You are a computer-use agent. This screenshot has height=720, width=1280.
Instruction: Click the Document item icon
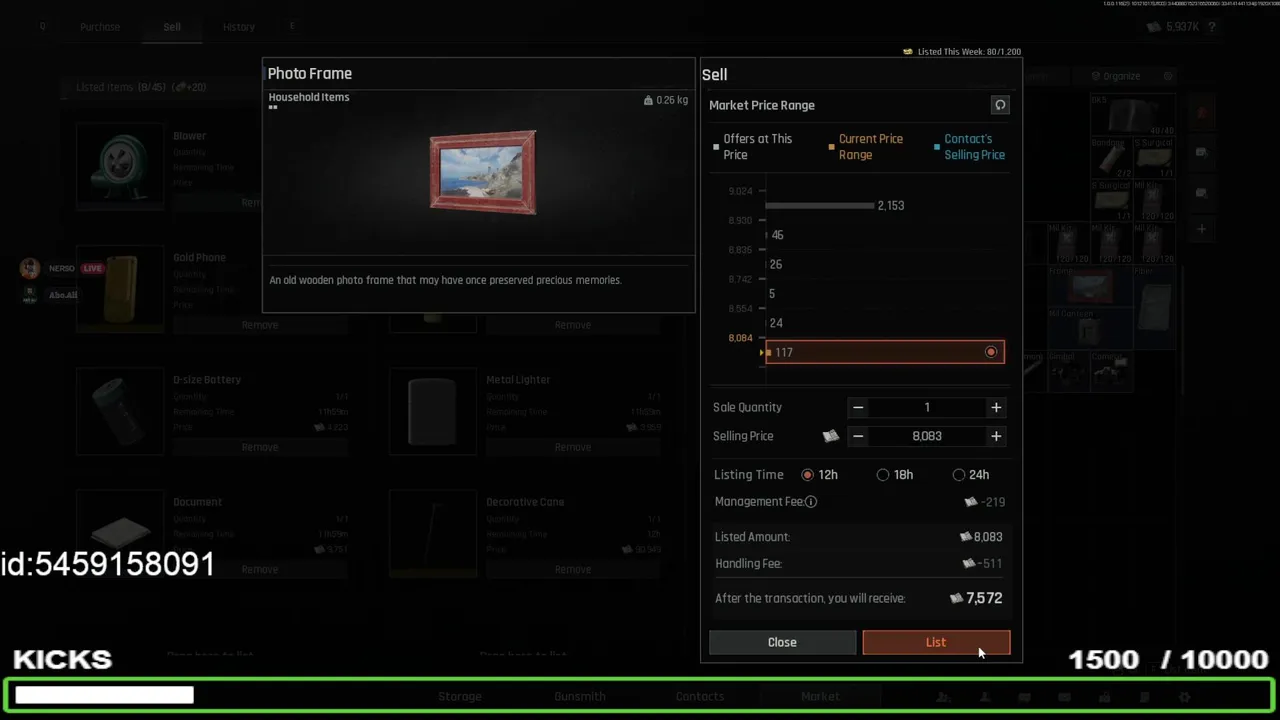[x=120, y=533]
